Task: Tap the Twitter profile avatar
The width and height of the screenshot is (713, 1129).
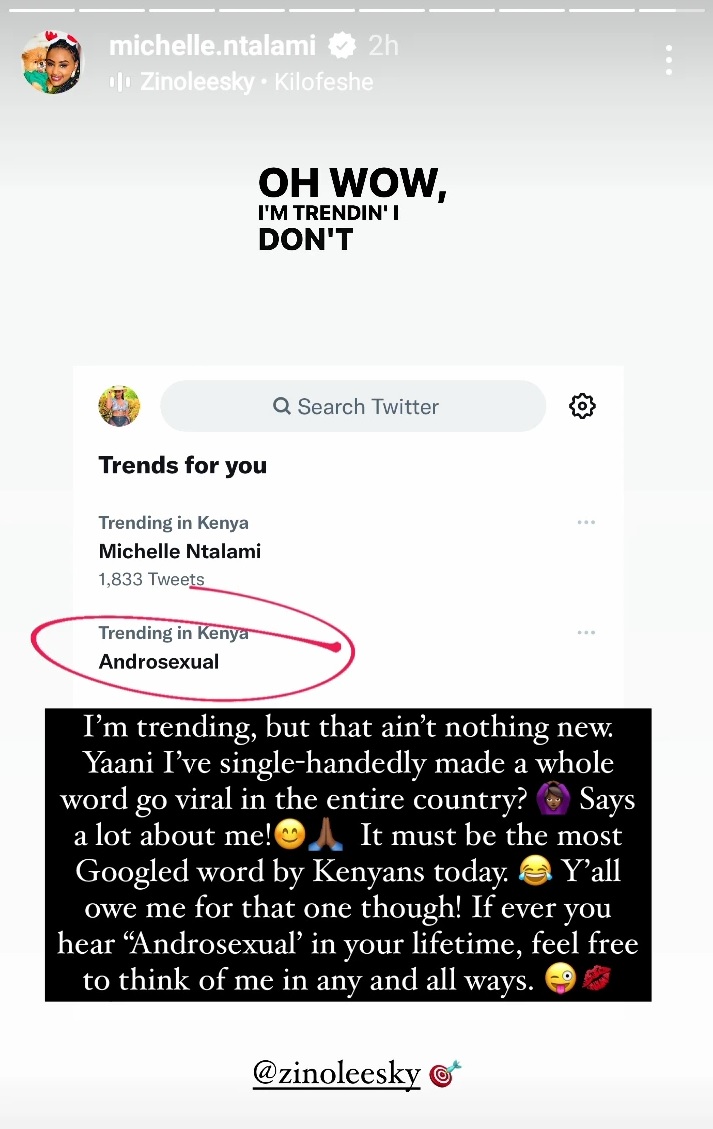Action: pyautogui.click(x=119, y=406)
